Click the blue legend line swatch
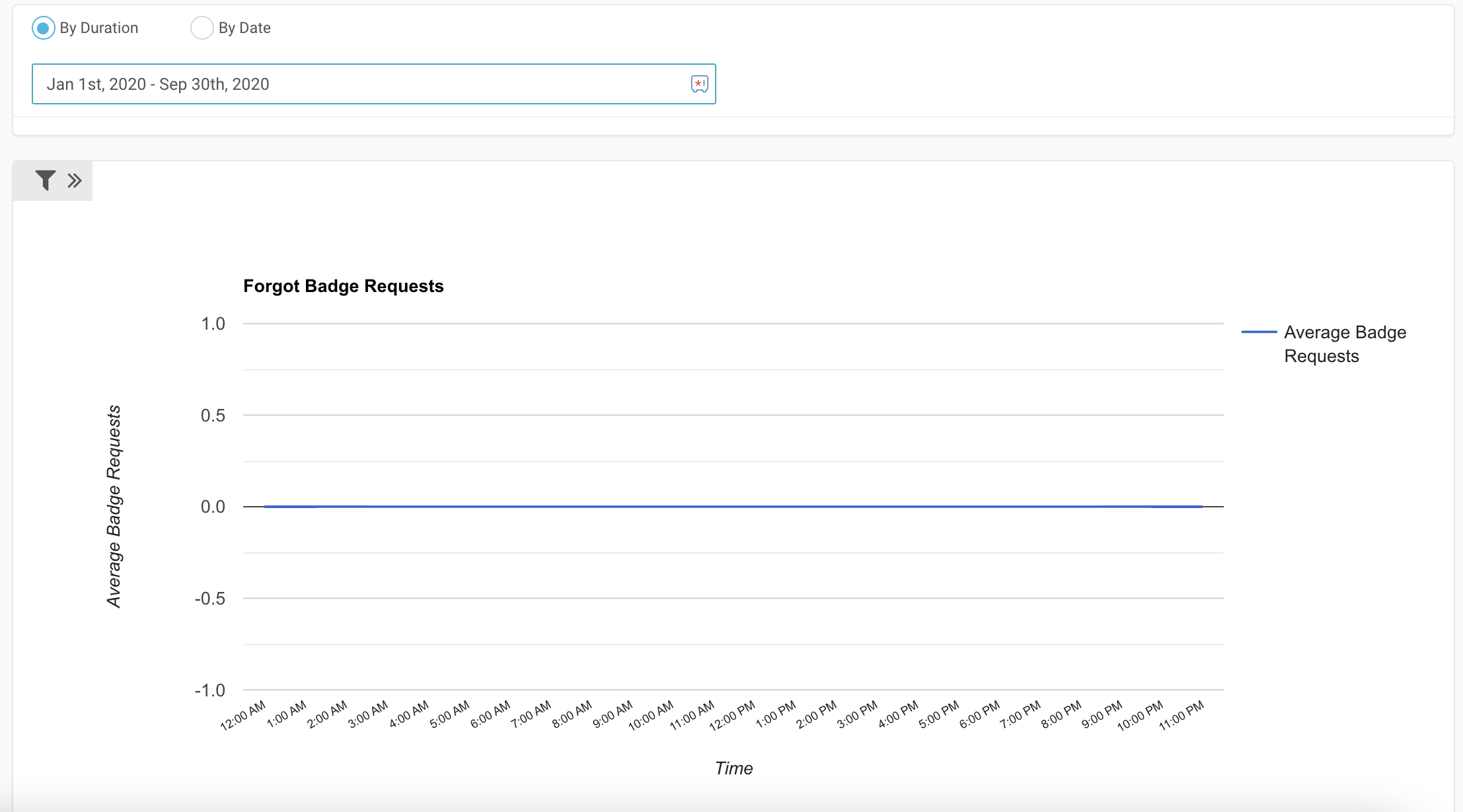Image resolution: width=1463 pixels, height=812 pixels. (1259, 332)
